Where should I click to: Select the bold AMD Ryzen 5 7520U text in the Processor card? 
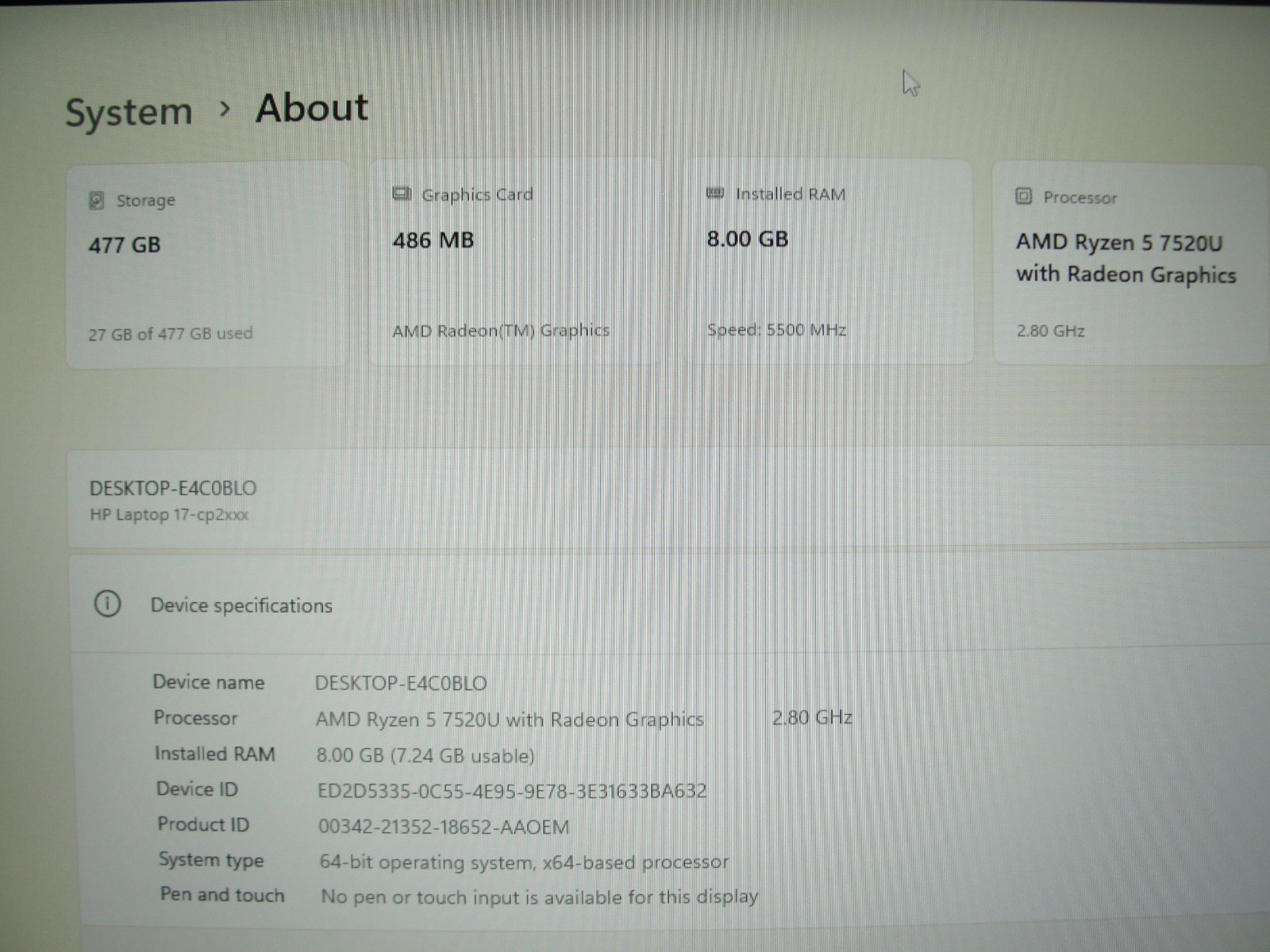pyautogui.click(x=1126, y=258)
